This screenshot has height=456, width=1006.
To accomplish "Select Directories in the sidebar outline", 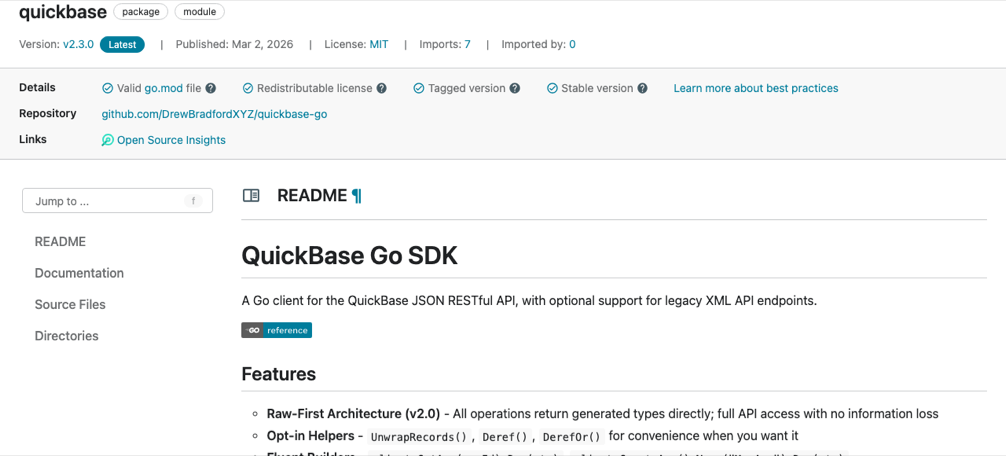I will click(67, 336).
